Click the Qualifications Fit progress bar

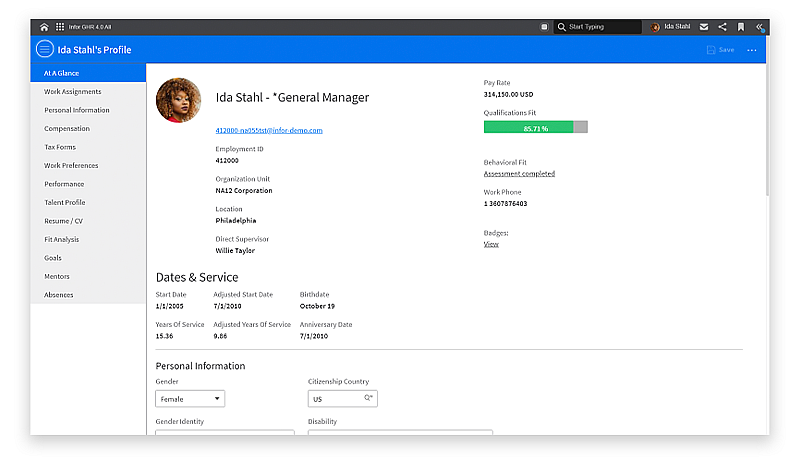click(536, 127)
